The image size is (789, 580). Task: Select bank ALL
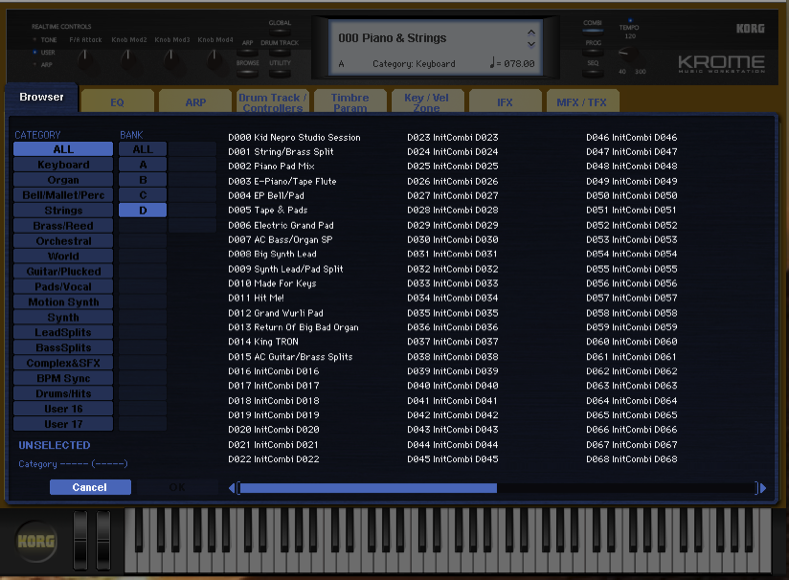coord(143,149)
